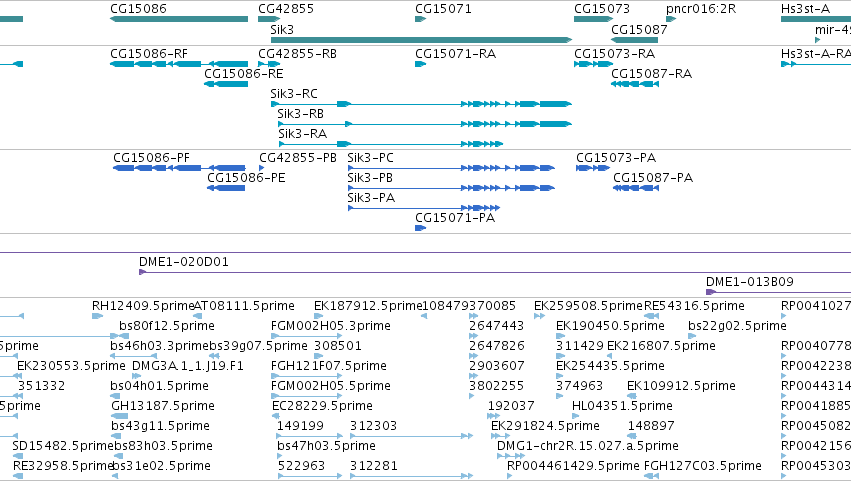Select BAC clone DME1-020D01
The height and width of the screenshot is (481, 851).
[183, 262]
